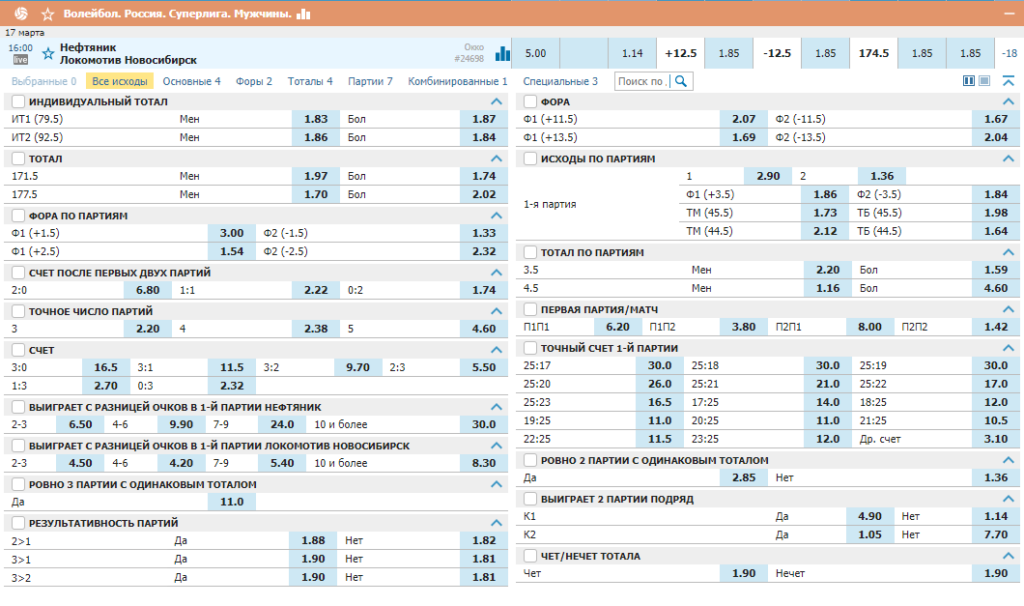The image size is (1024, 606).
Task: Tick the ФОРА ПО ПАРТИЯМ checkbox
Action: 18,215
